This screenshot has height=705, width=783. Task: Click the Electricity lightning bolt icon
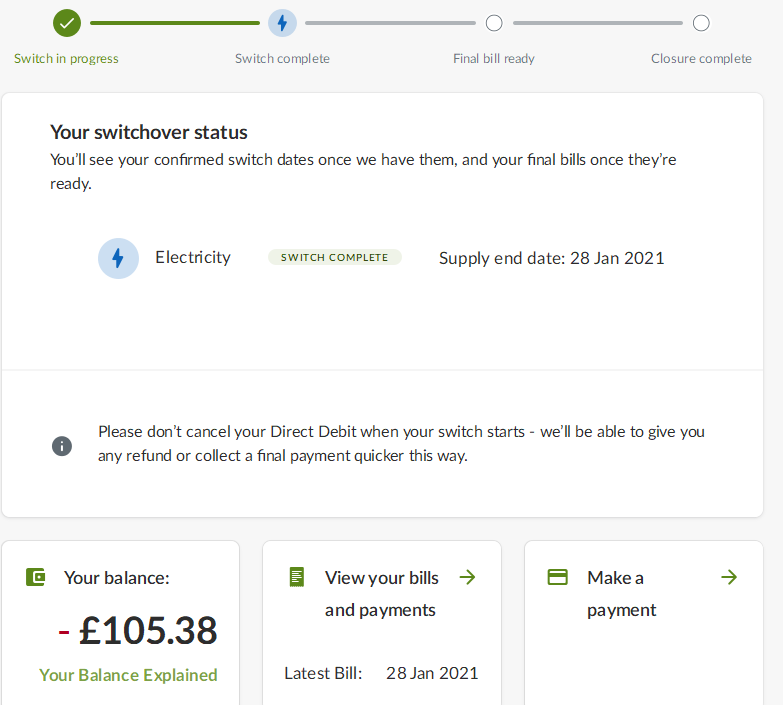pos(118,258)
